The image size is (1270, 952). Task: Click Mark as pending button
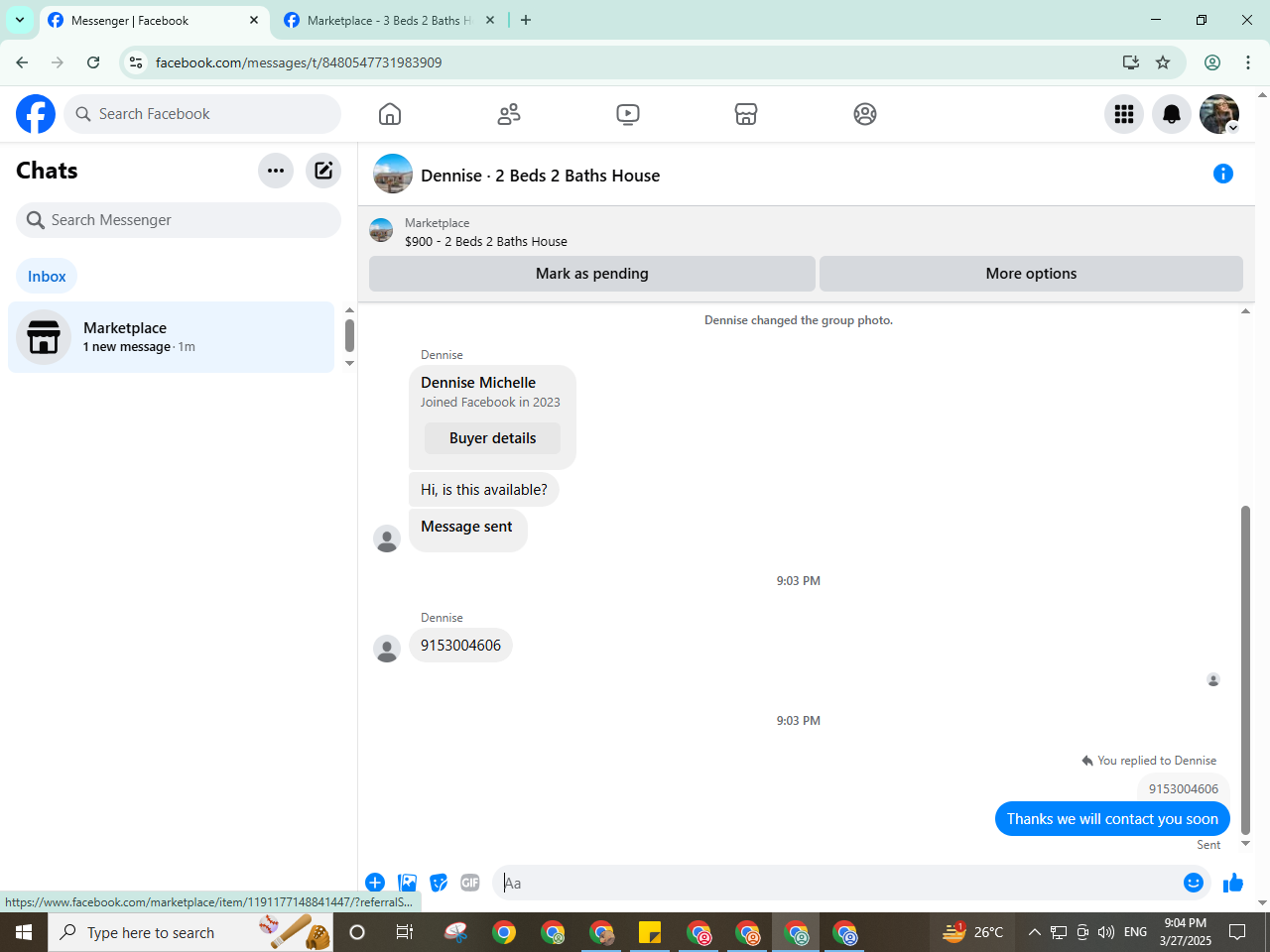tap(592, 274)
